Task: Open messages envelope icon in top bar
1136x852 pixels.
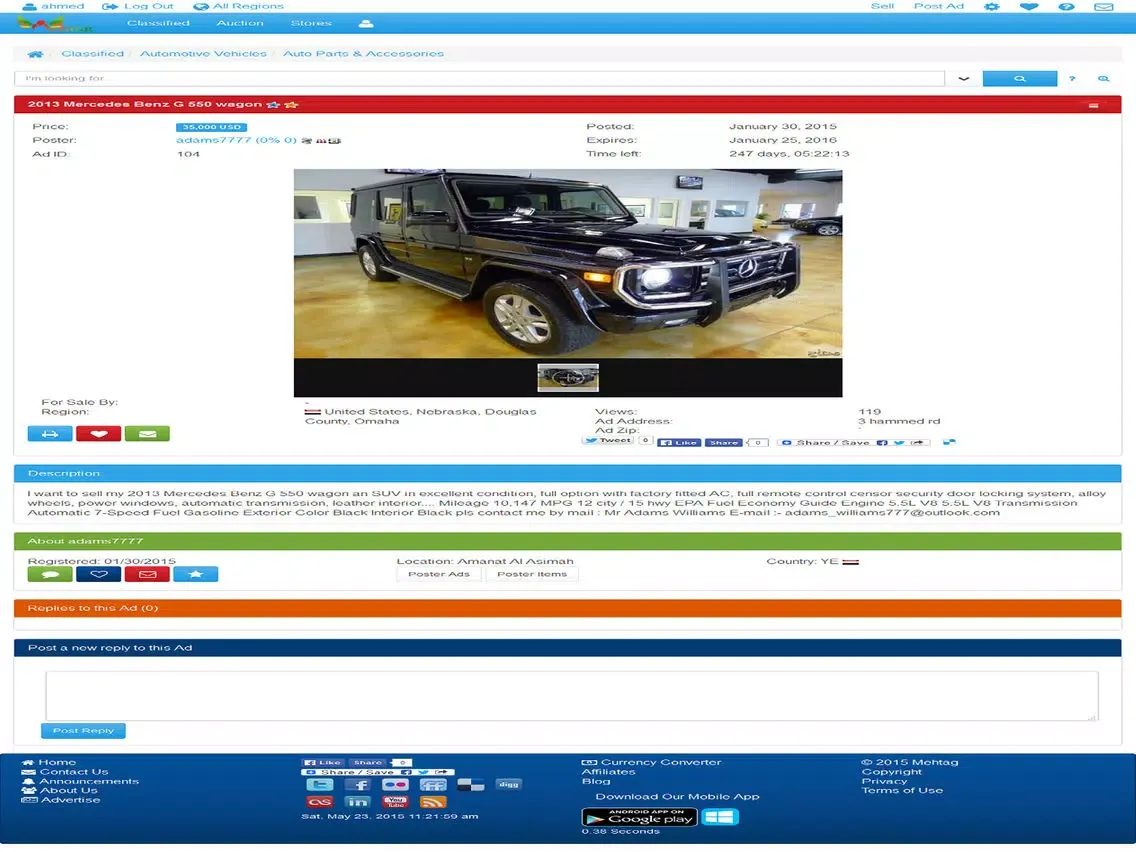Action: click(x=1103, y=7)
